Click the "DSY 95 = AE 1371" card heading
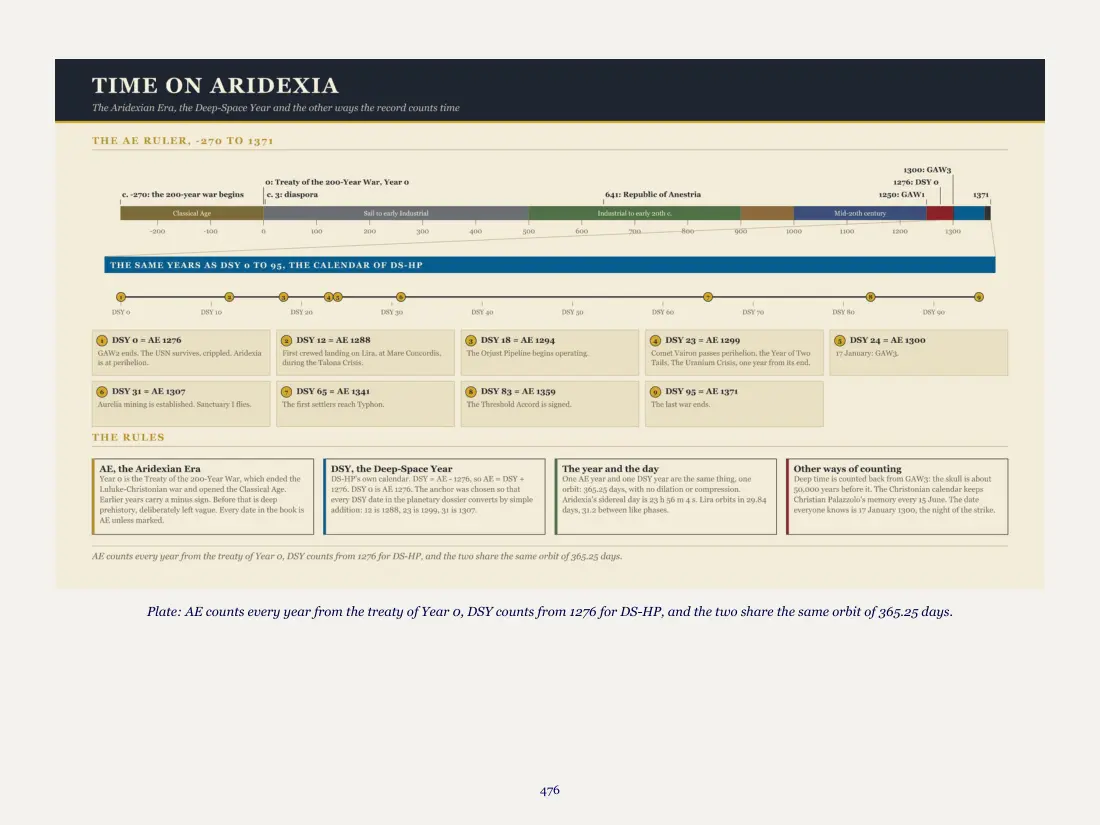The height and width of the screenshot is (825, 1100). point(702,391)
